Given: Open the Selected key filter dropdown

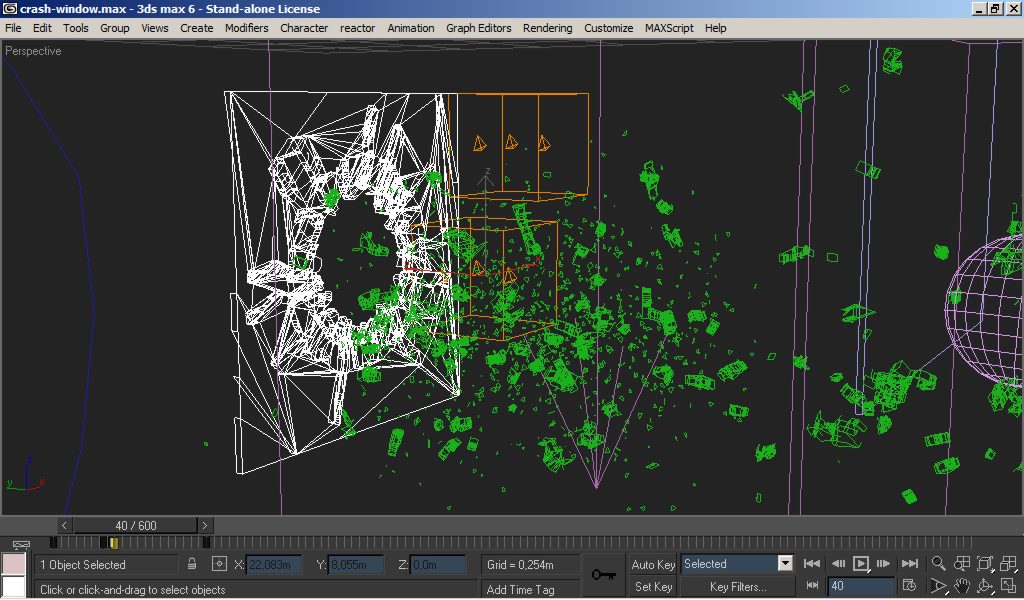Looking at the screenshot, I should (x=786, y=563).
